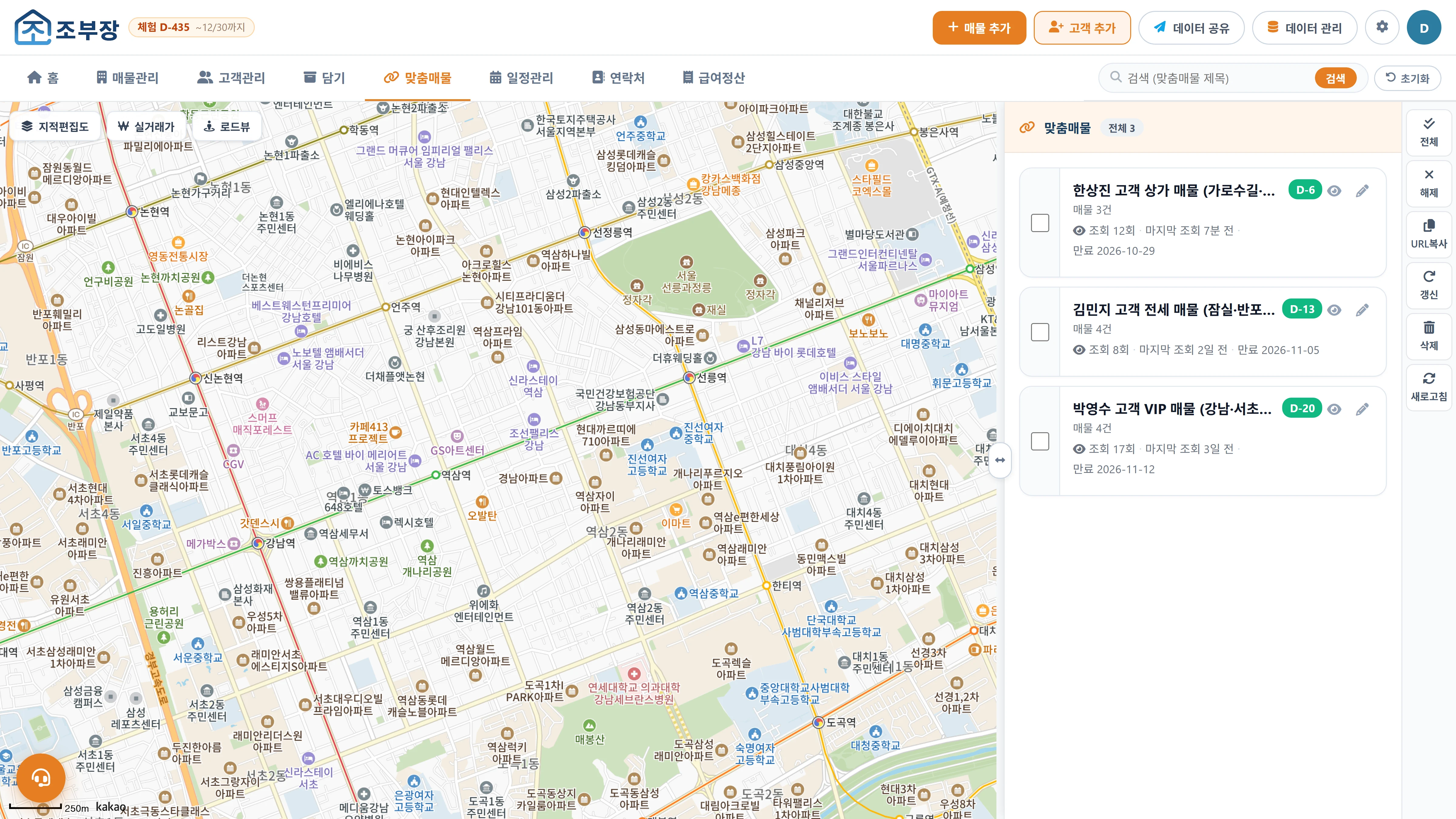Click 선정릉역 station marker on map
The width and height of the screenshot is (1456, 819).
[x=585, y=232]
